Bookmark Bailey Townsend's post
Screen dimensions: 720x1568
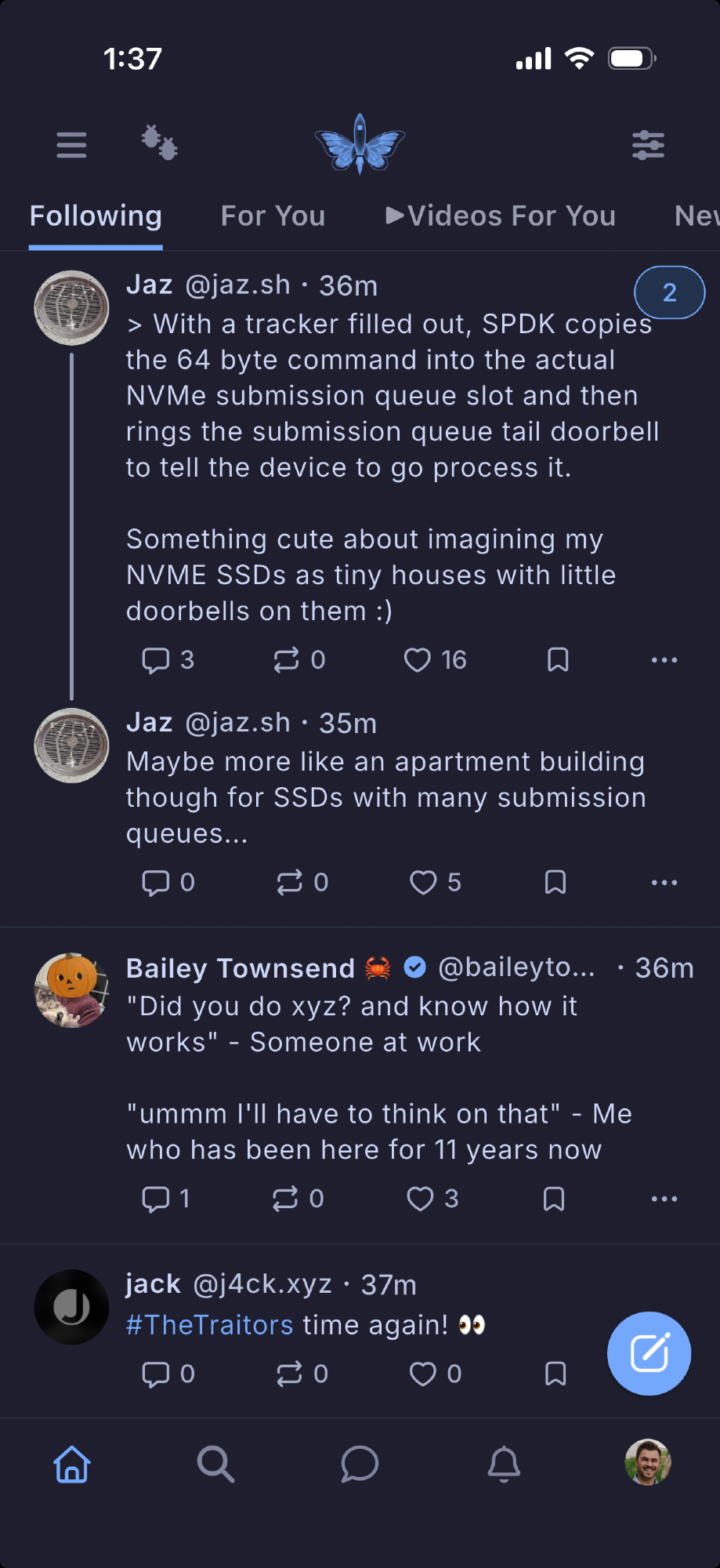coord(554,1199)
